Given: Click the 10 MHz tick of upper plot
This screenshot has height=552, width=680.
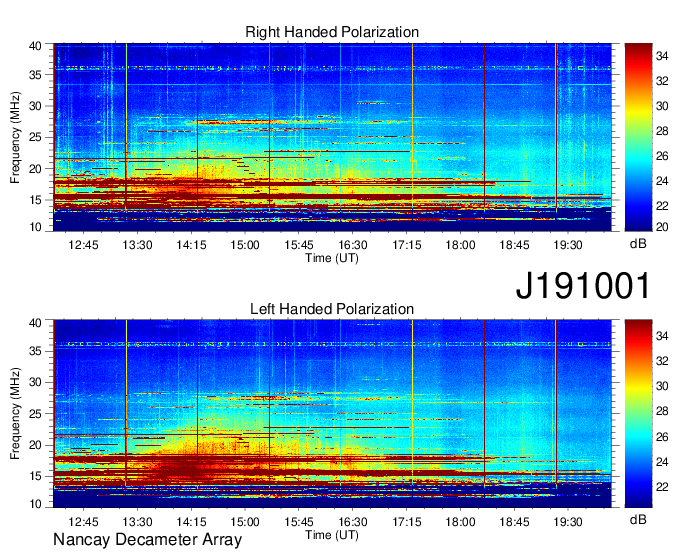Looking at the screenshot, I should tap(36, 226).
